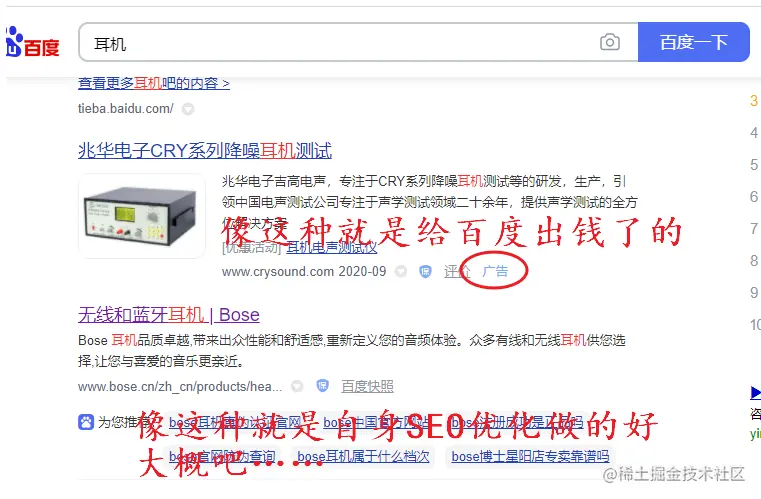The image size is (761, 499).
Task: Open camera image search icon
Action: [x=610, y=42]
